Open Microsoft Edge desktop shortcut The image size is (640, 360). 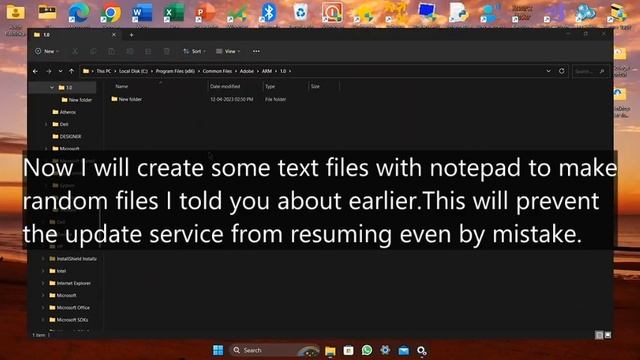[78, 13]
